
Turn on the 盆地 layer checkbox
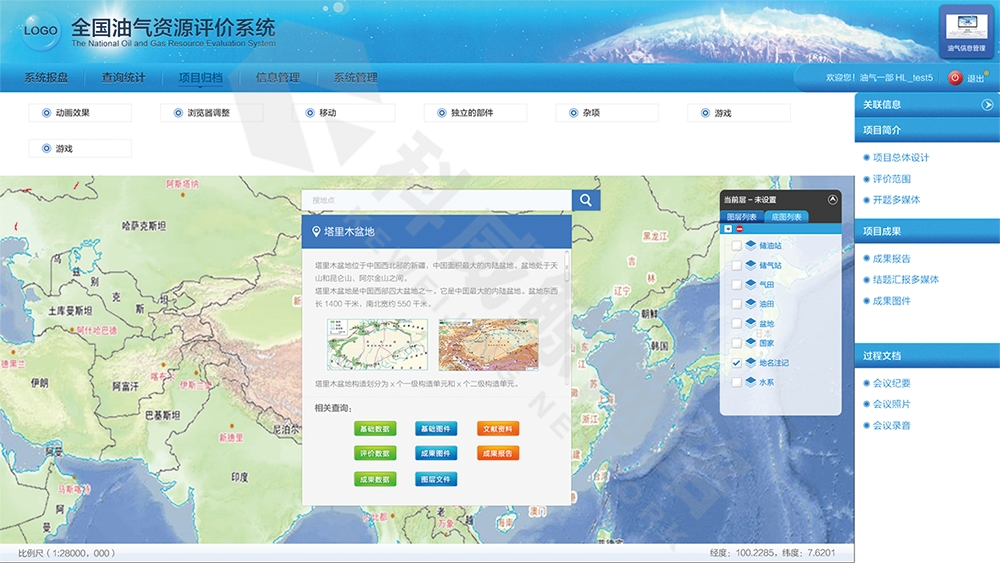(736, 324)
